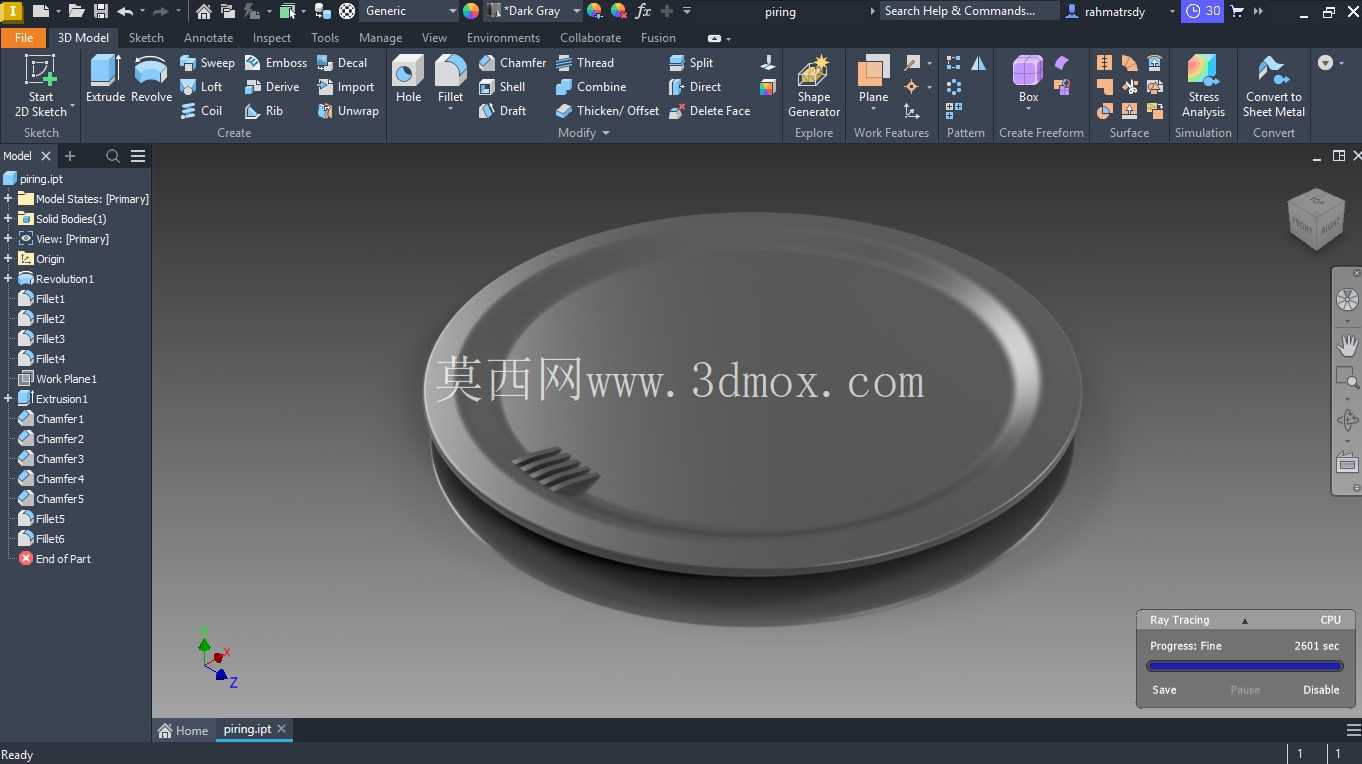Viewport: 1362px width, 764px height.
Task: Select Work Plane1 in the browser
Action: [66, 379]
